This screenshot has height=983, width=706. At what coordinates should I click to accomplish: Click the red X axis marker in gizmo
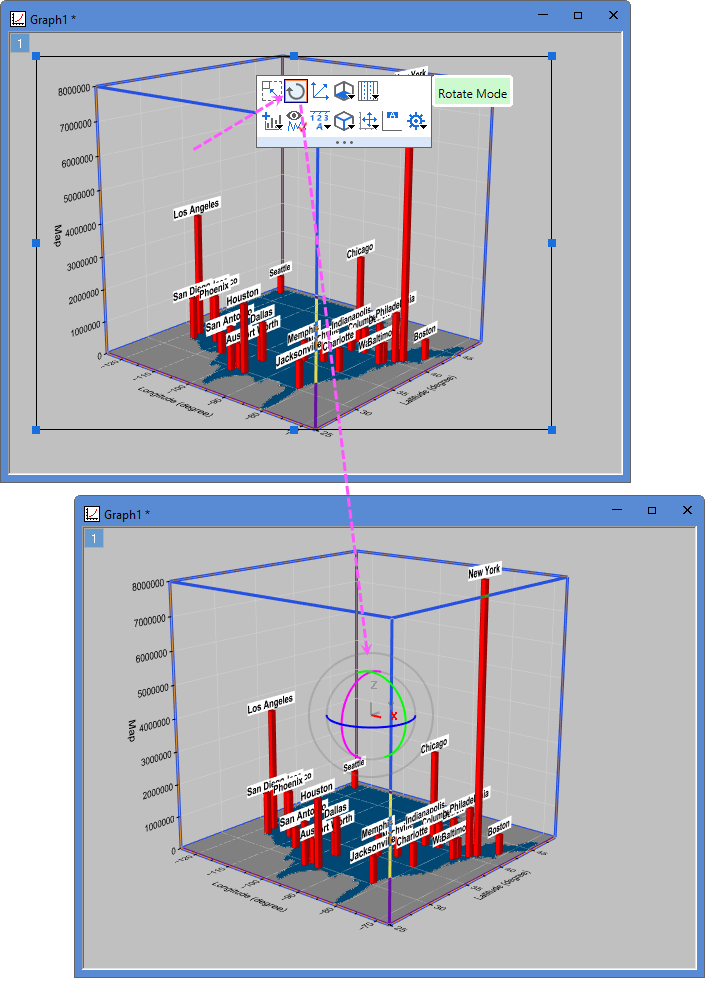[394, 715]
